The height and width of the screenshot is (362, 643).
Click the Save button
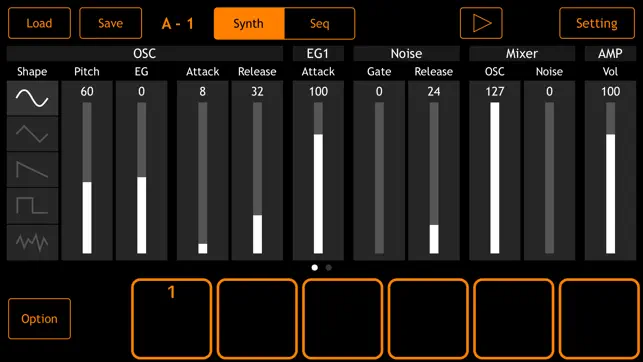point(111,23)
